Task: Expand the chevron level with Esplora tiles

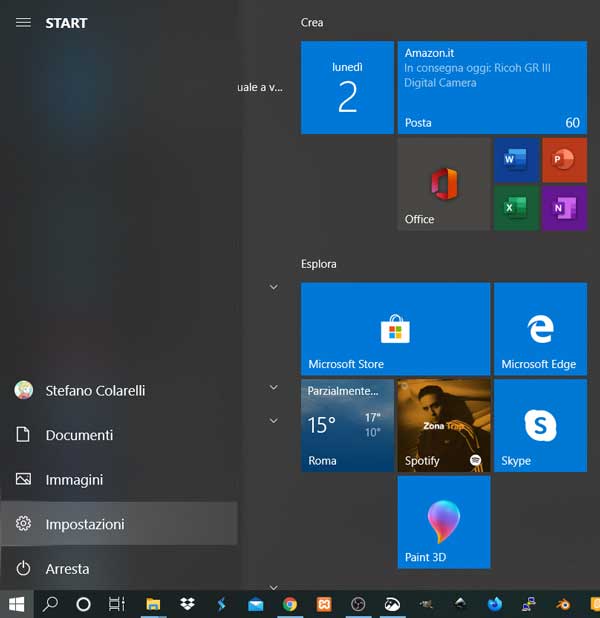Action: 274,287
